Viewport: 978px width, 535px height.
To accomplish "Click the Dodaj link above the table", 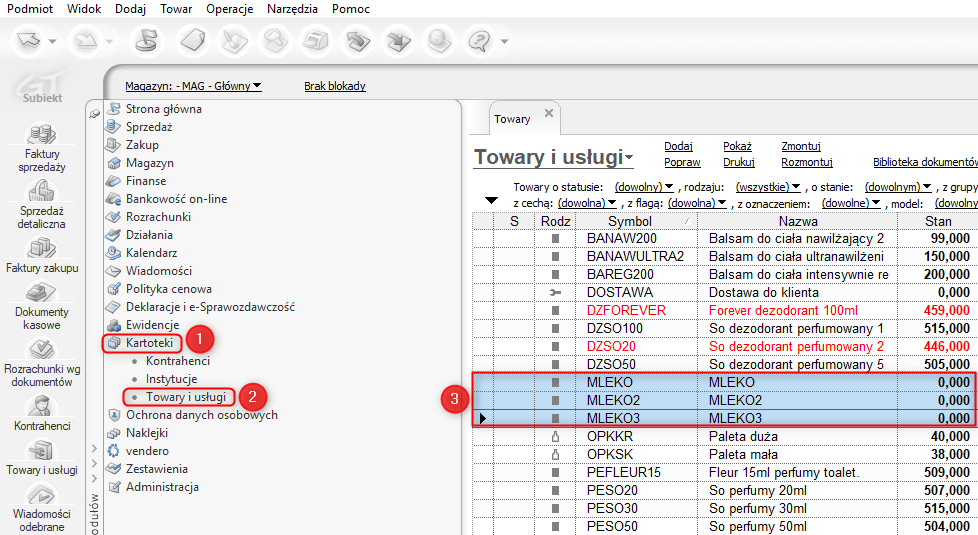I will [x=679, y=146].
